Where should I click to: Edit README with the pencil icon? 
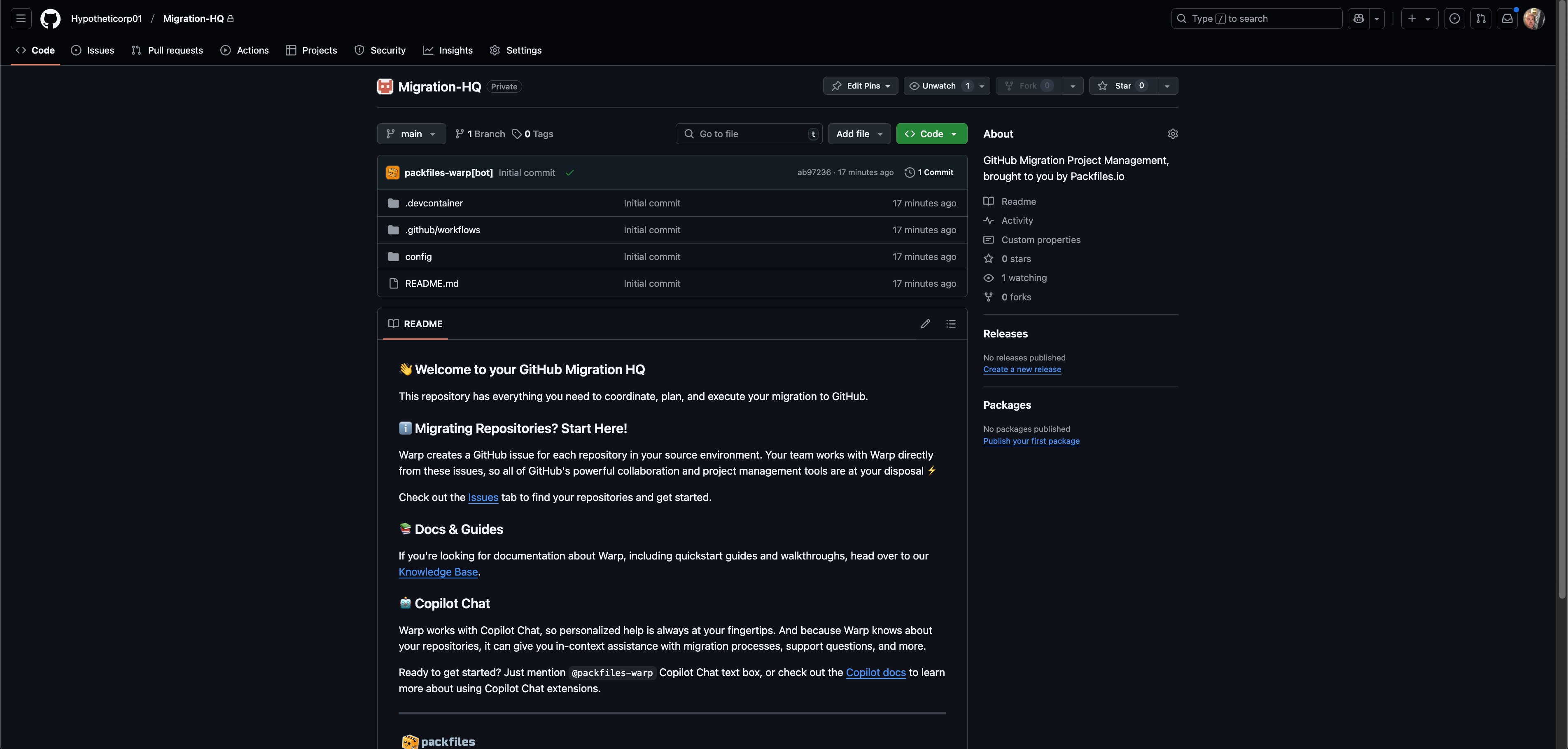point(925,324)
